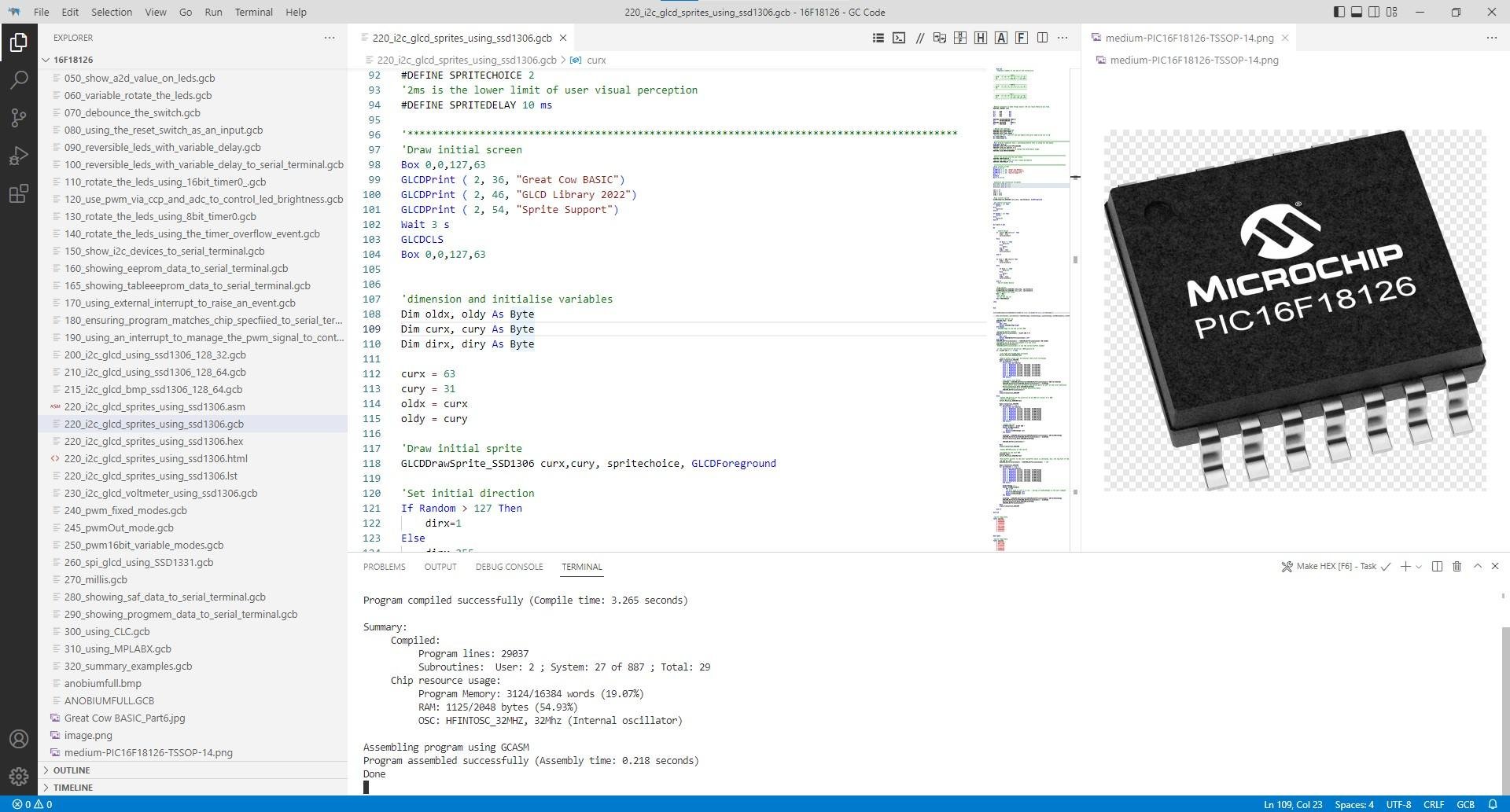
Task: Toggle primary side bar visibility
Action: (x=1339, y=12)
